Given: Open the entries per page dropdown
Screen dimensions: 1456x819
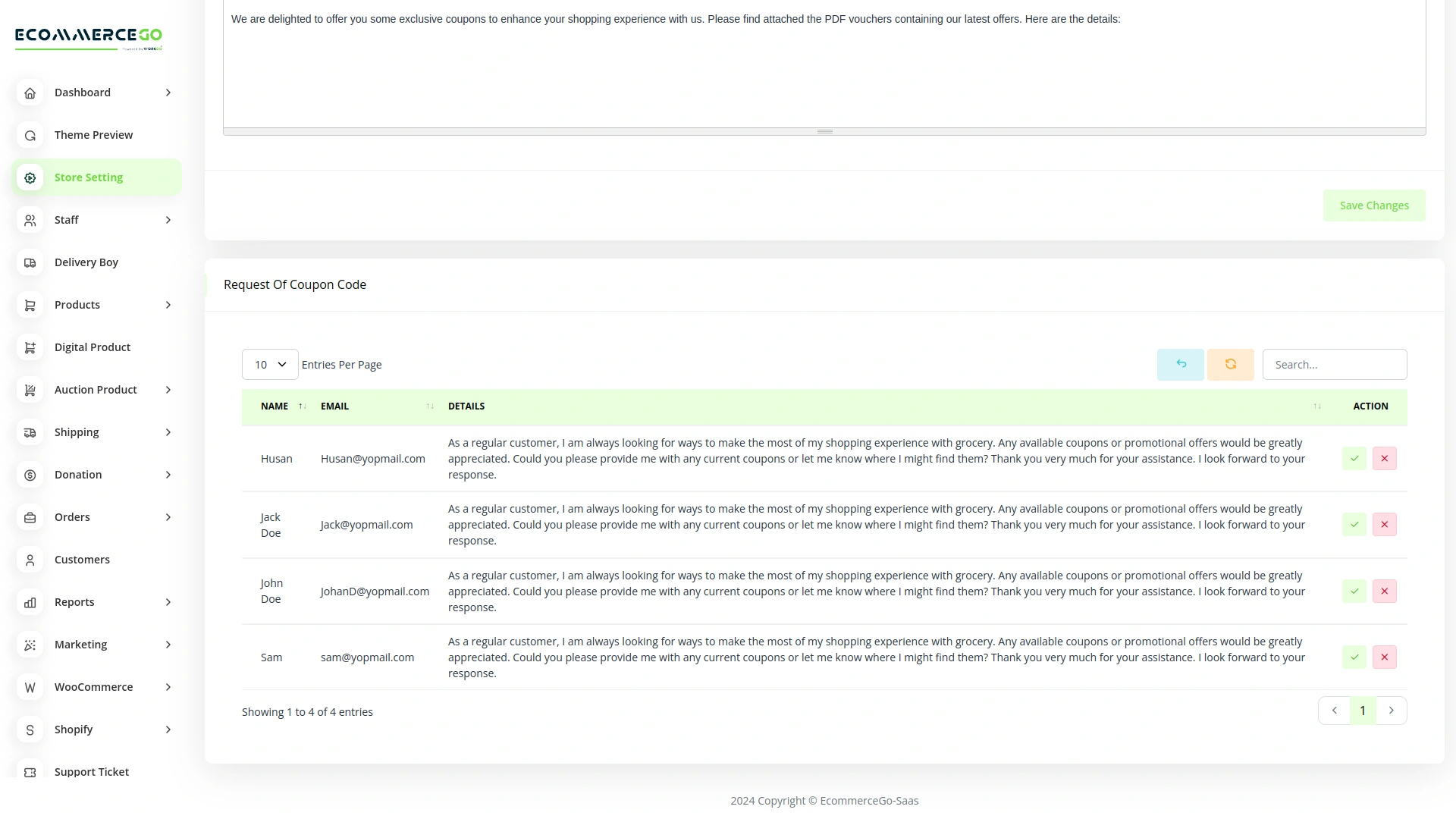Looking at the screenshot, I should 269,365.
